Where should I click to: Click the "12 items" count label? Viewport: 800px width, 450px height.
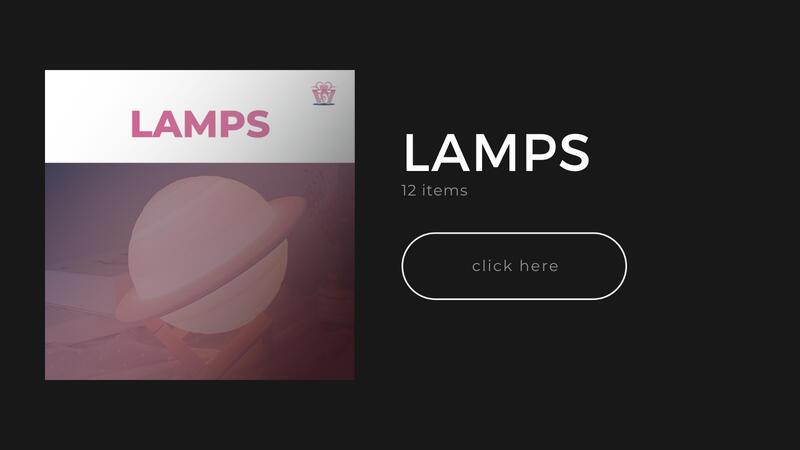point(434,190)
